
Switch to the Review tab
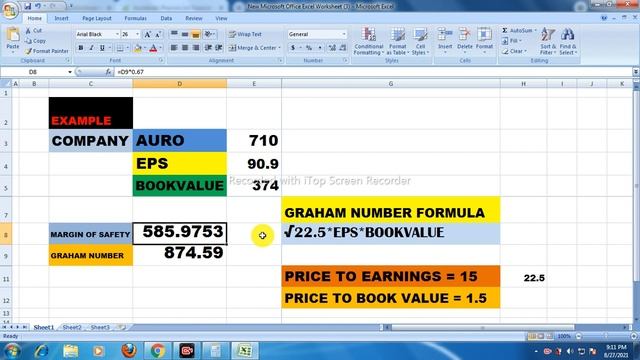194,18
